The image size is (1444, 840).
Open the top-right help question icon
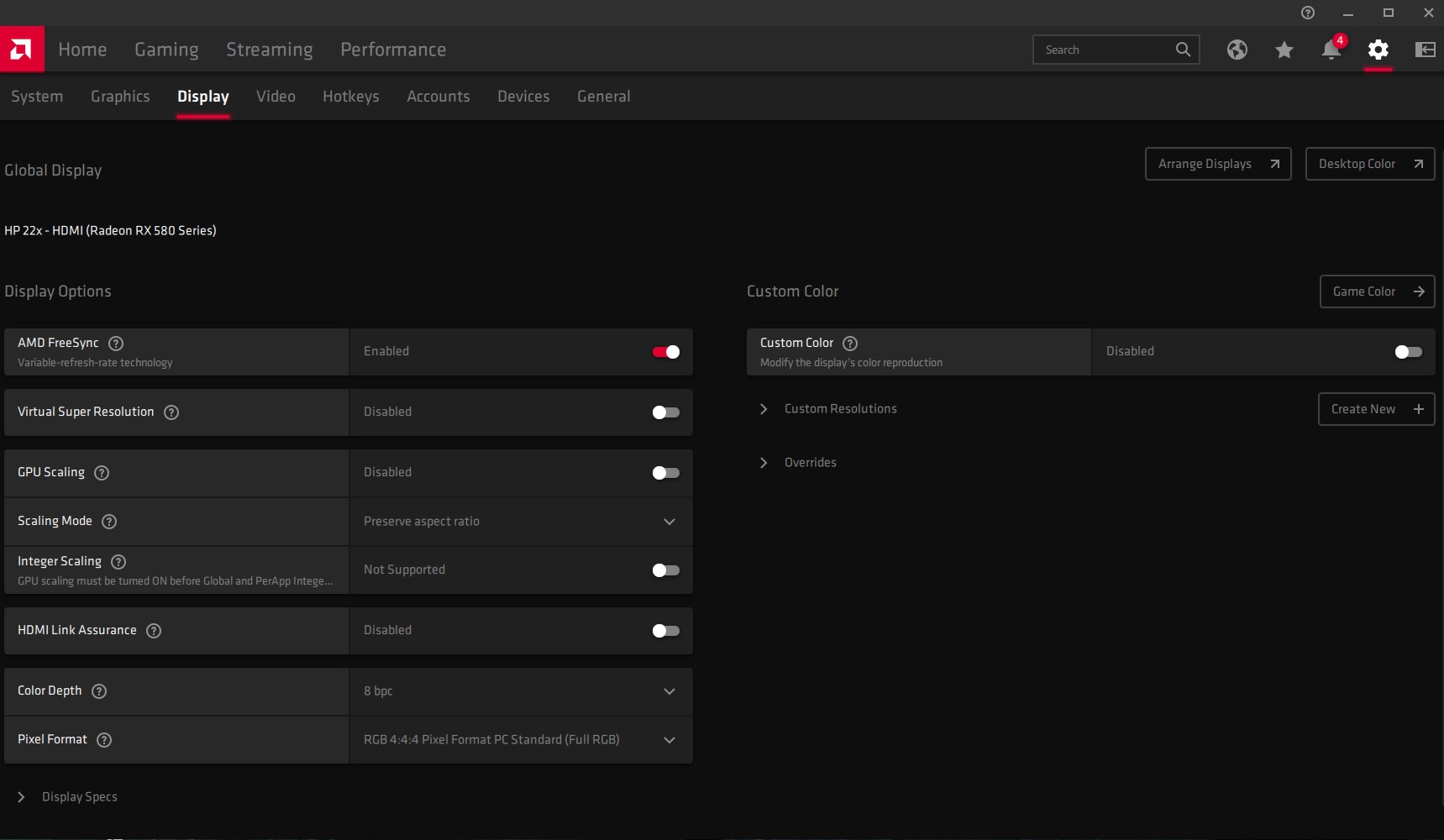[1307, 13]
